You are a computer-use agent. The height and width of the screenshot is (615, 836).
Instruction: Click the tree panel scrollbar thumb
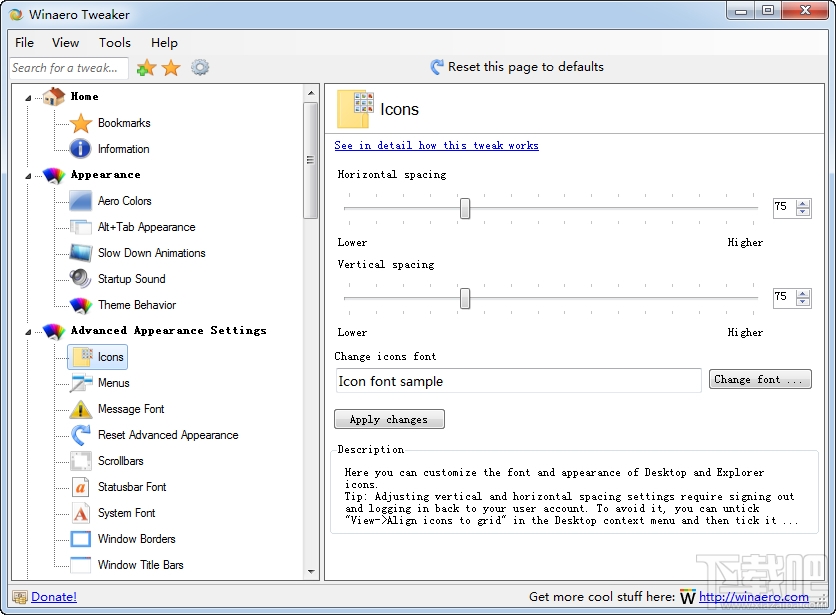[x=311, y=160]
